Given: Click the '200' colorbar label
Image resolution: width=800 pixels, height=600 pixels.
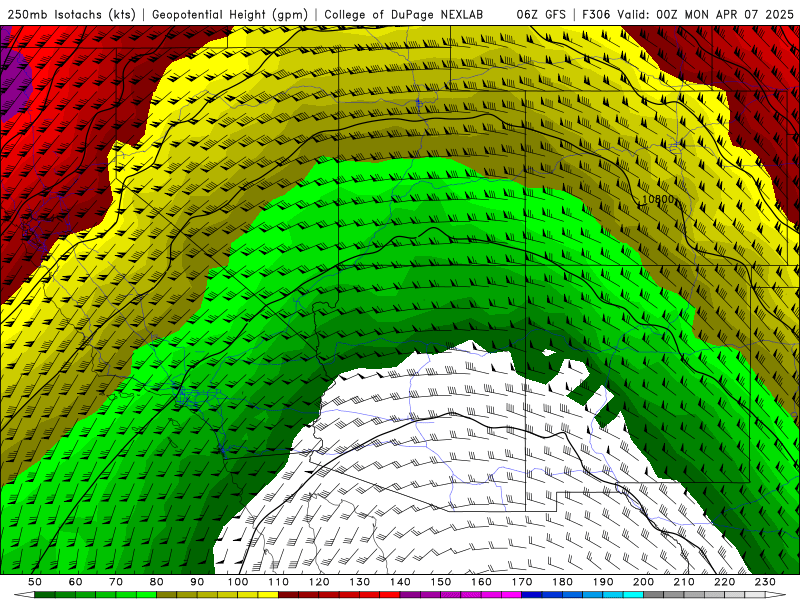Looking at the screenshot, I should [x=643, y=582].
